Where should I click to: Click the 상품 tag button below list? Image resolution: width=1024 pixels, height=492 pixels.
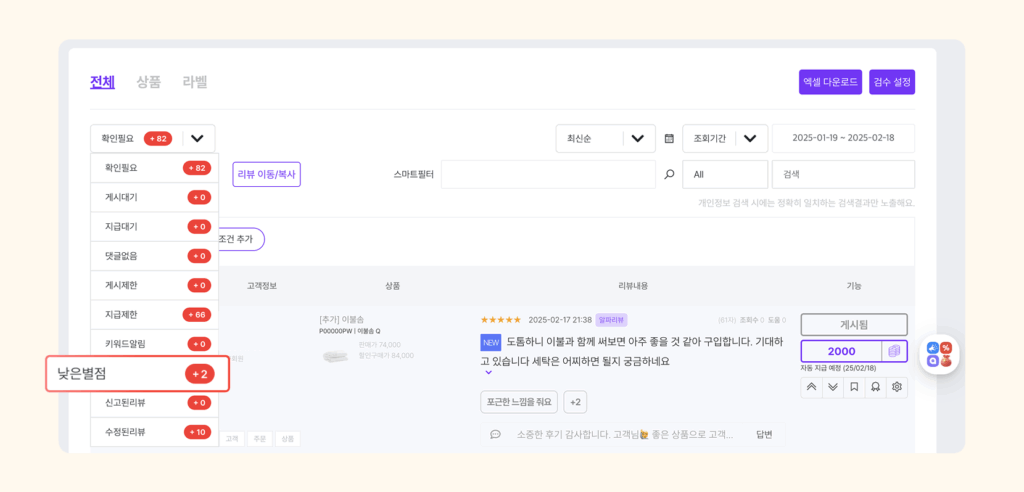coord(288,439)
